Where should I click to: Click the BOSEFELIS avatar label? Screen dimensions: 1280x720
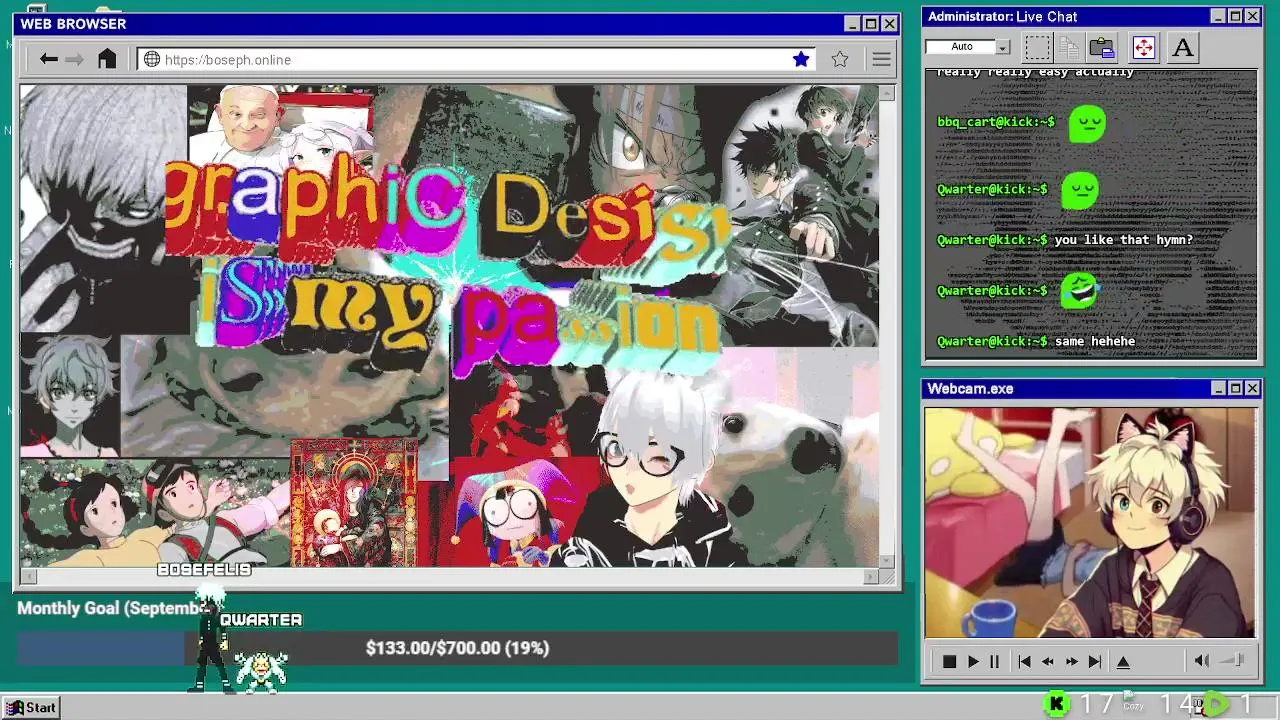(204, 569)
